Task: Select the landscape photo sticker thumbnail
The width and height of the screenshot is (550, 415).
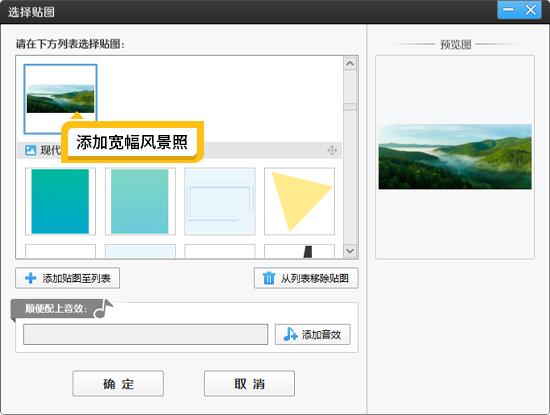Action: pos(60,99)
